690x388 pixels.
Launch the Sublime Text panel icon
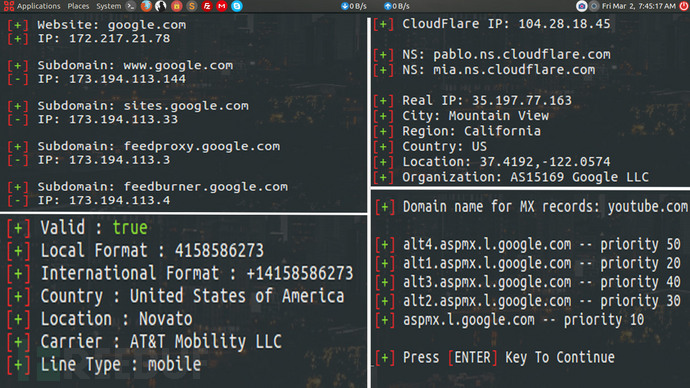[191, 6]
